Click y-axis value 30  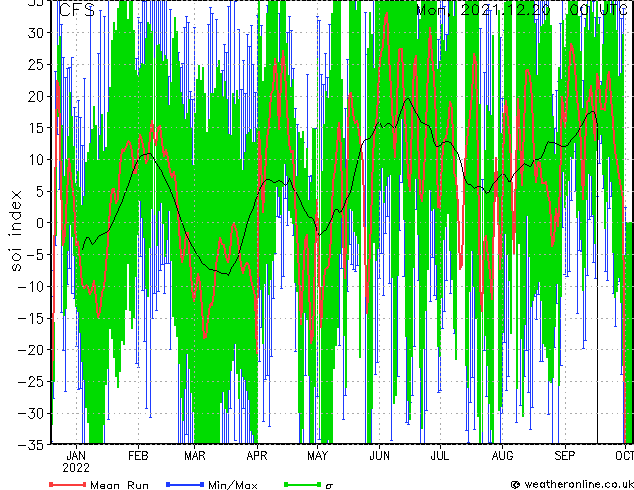tap(36, 33)
